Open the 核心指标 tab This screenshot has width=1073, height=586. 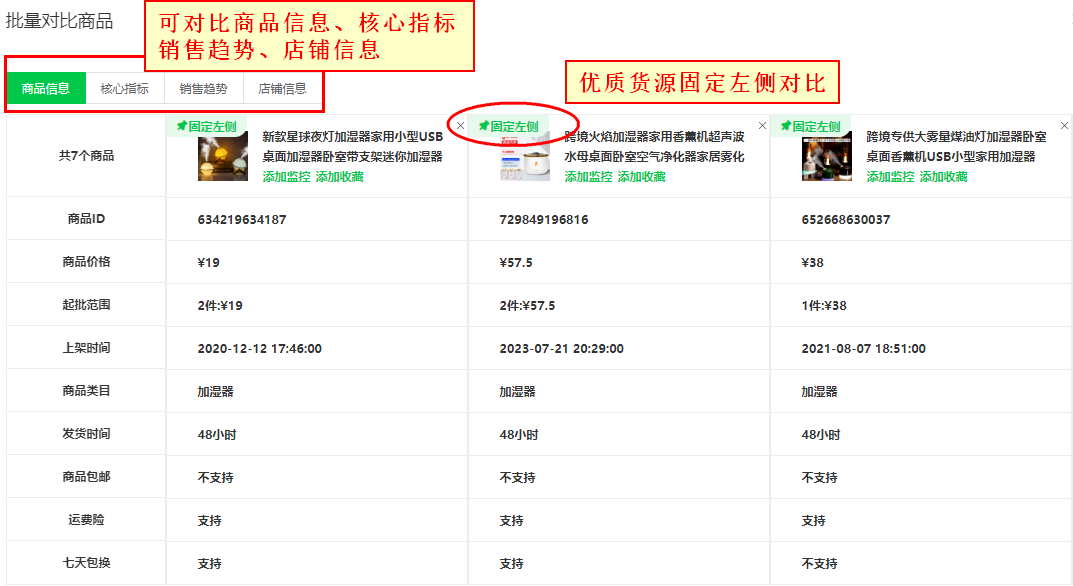point(125,88)
